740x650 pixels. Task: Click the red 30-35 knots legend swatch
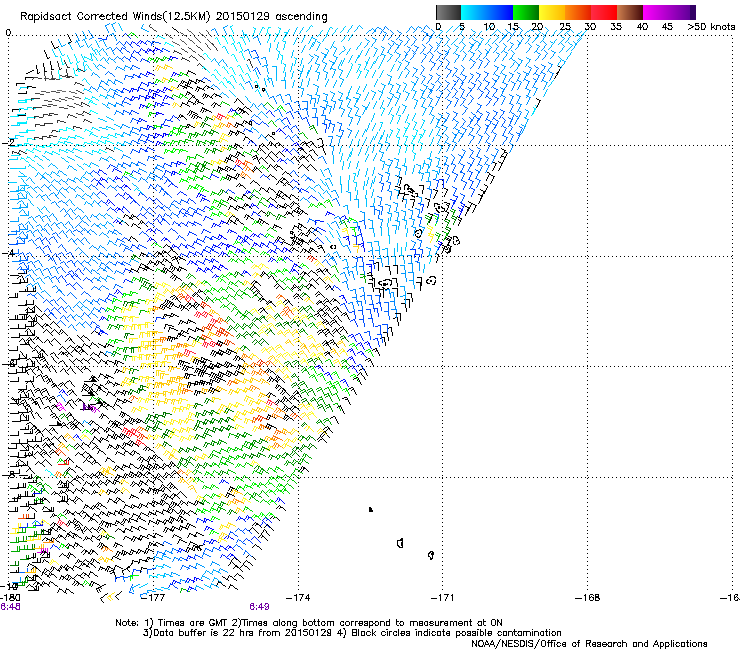click(604, 12)
